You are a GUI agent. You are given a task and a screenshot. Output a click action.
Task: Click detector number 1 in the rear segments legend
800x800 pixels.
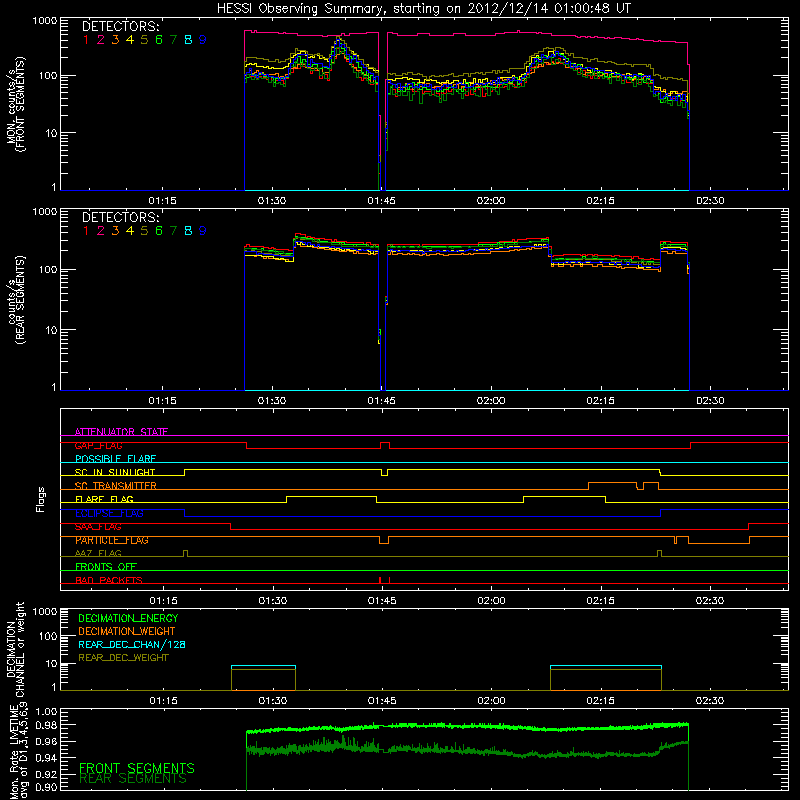[86, 231]
